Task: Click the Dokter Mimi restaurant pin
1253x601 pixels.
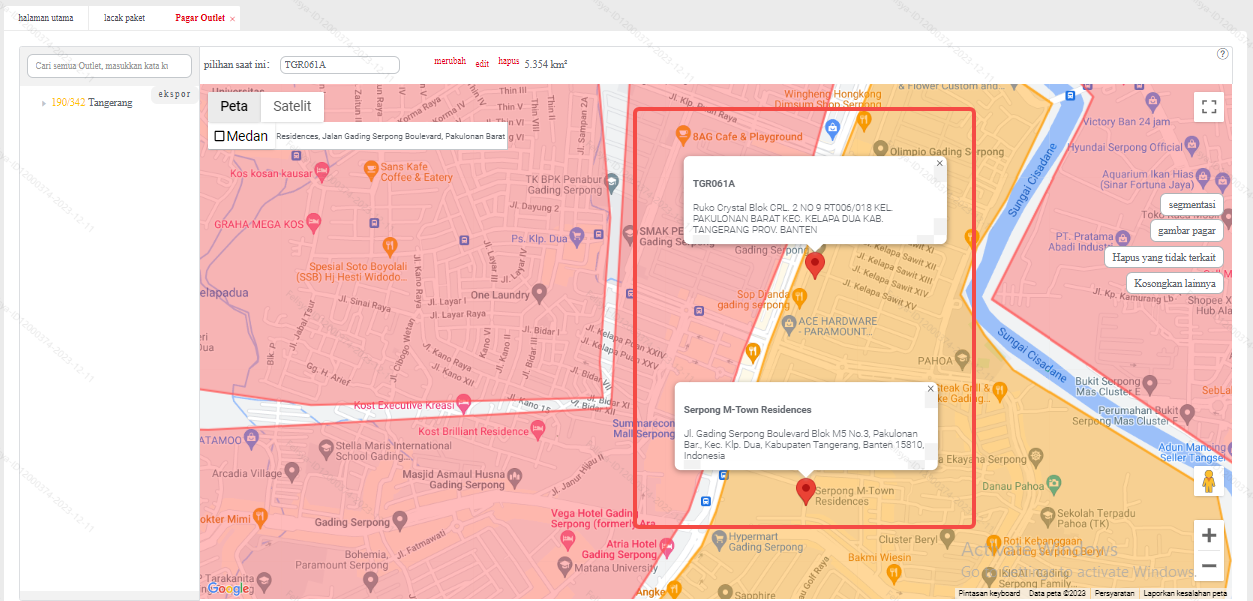Action: coord(261,516)
